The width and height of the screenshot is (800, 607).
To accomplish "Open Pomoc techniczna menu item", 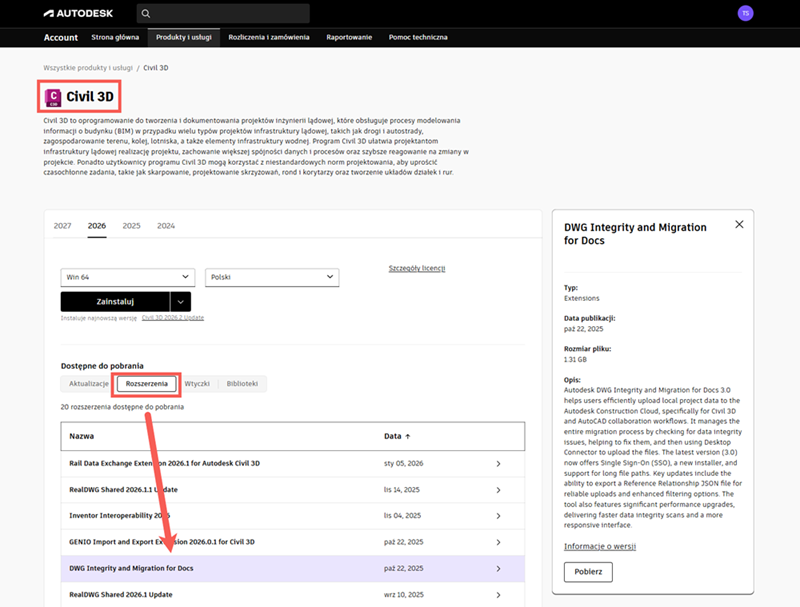I will pyautogui.click(x=418, y=37).
